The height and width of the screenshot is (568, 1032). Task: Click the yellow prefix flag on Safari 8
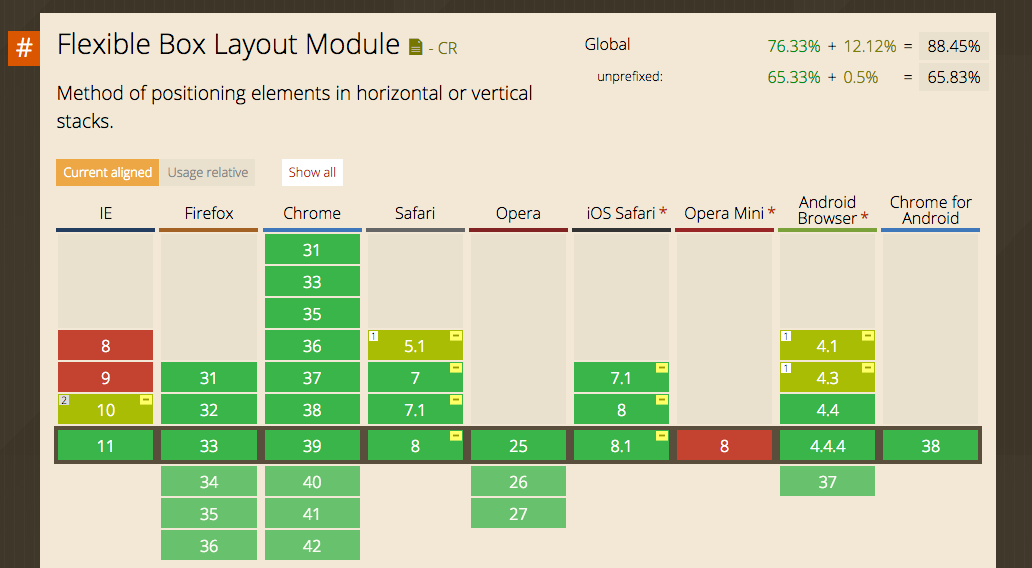(455, 436)
